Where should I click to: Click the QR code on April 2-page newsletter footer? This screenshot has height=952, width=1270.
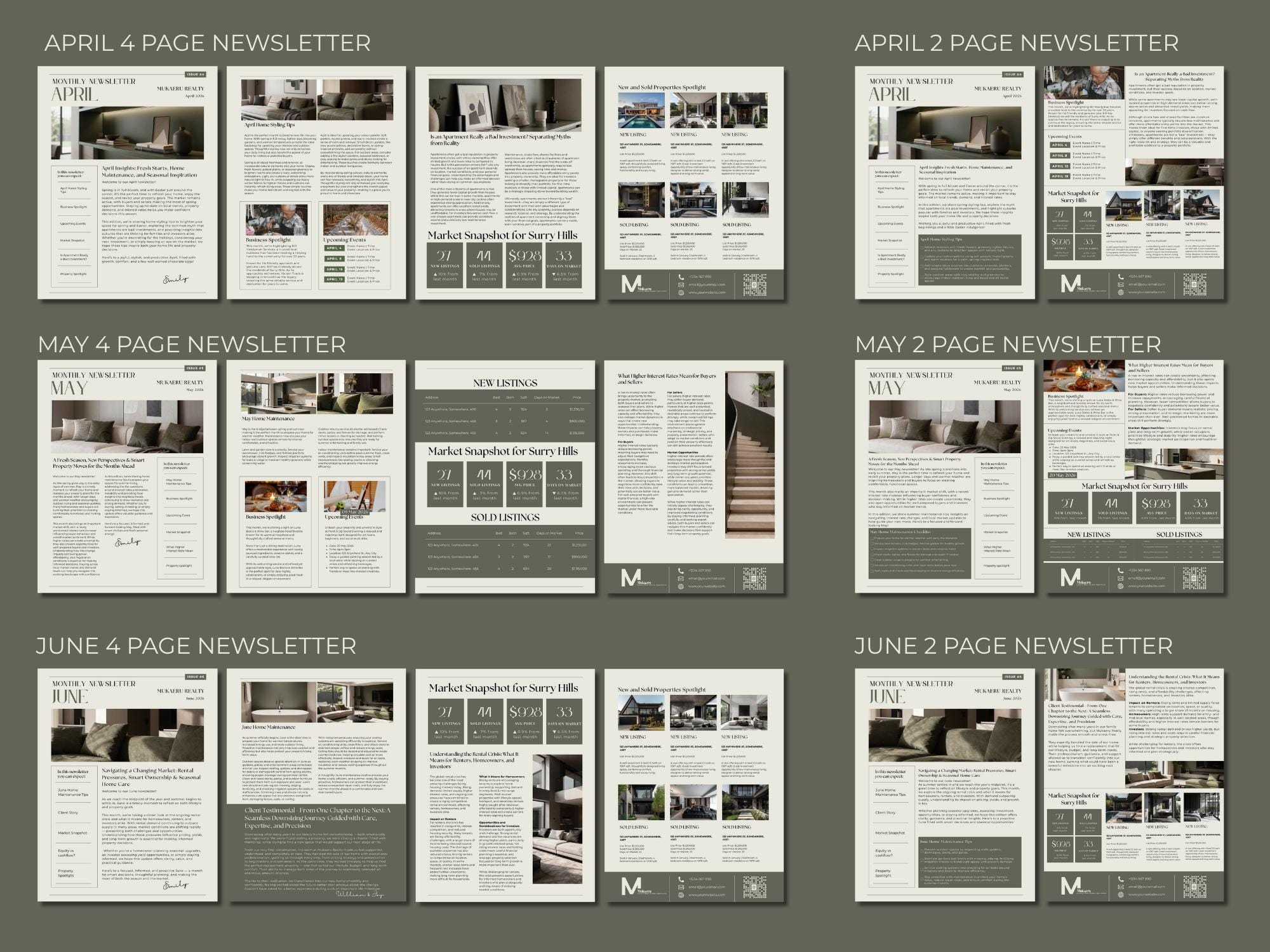[1195, 284]
